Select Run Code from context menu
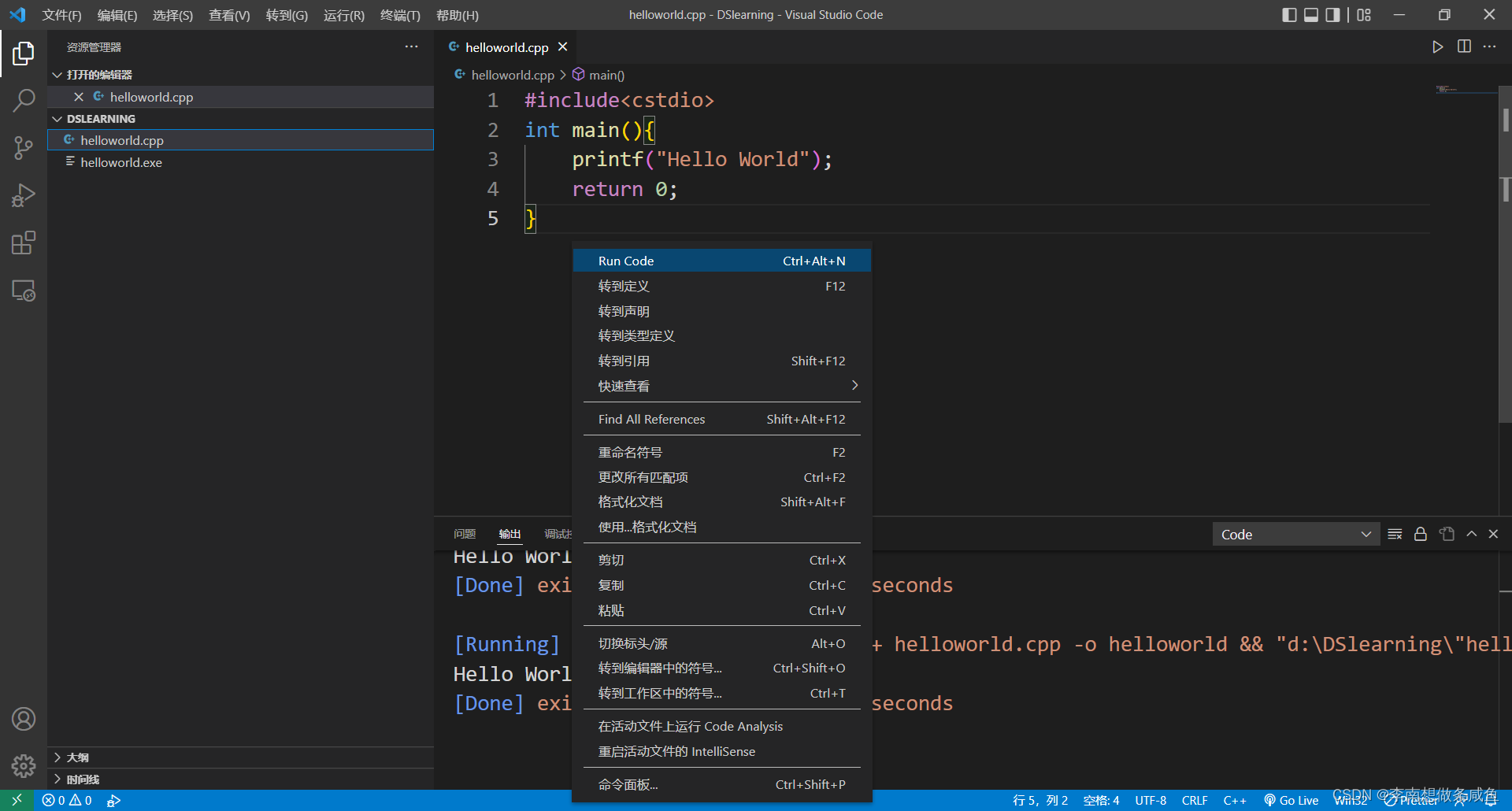The width and height of the screenshot is (1512, 811). (721, 261)
